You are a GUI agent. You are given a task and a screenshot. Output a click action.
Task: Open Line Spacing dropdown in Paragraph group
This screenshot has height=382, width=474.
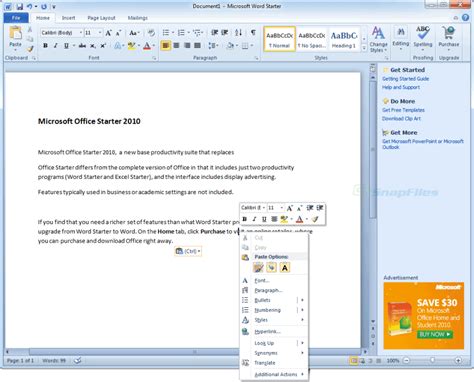click(x=213, y=46)
